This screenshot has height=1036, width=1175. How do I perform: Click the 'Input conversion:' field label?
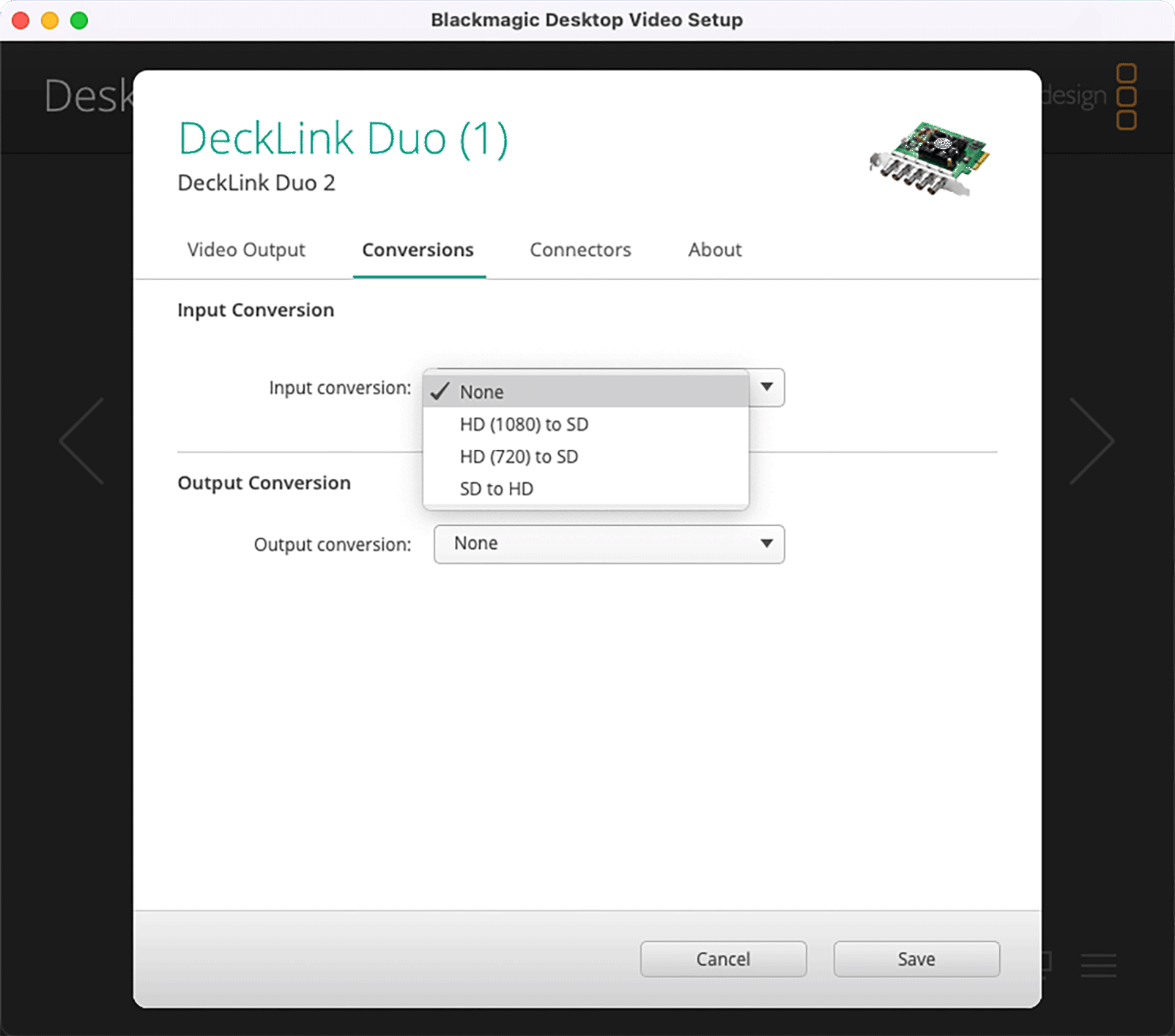340,388
